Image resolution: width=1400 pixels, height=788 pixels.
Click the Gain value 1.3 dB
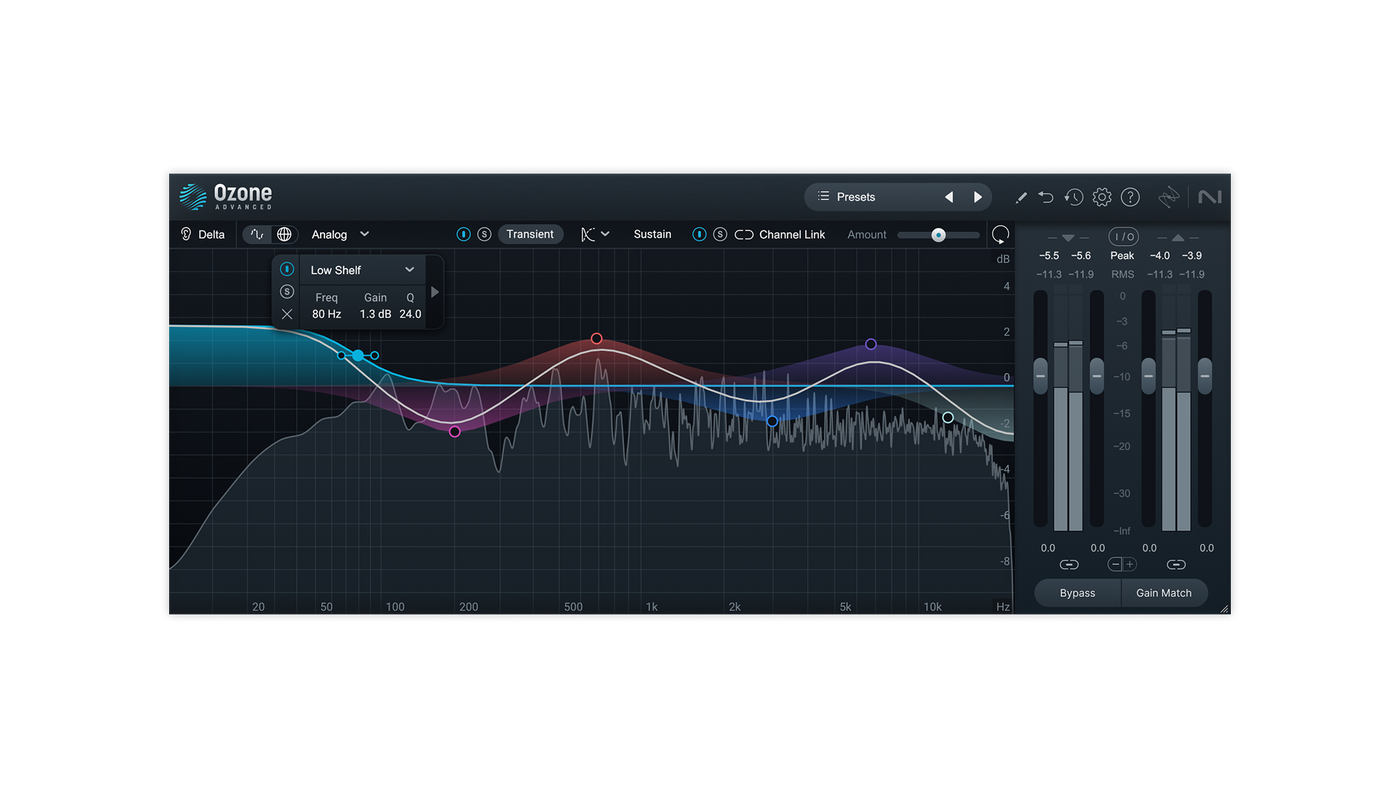(375, 314)
